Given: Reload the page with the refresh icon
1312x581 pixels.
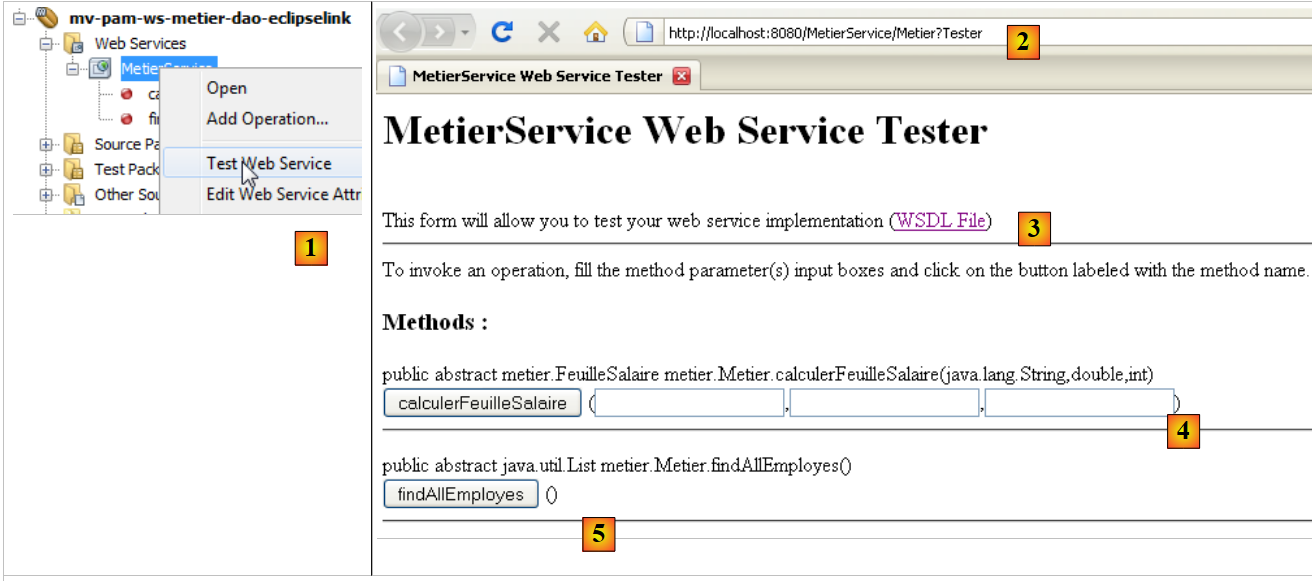Looking at the screenshot, I should tap(502, 33).
